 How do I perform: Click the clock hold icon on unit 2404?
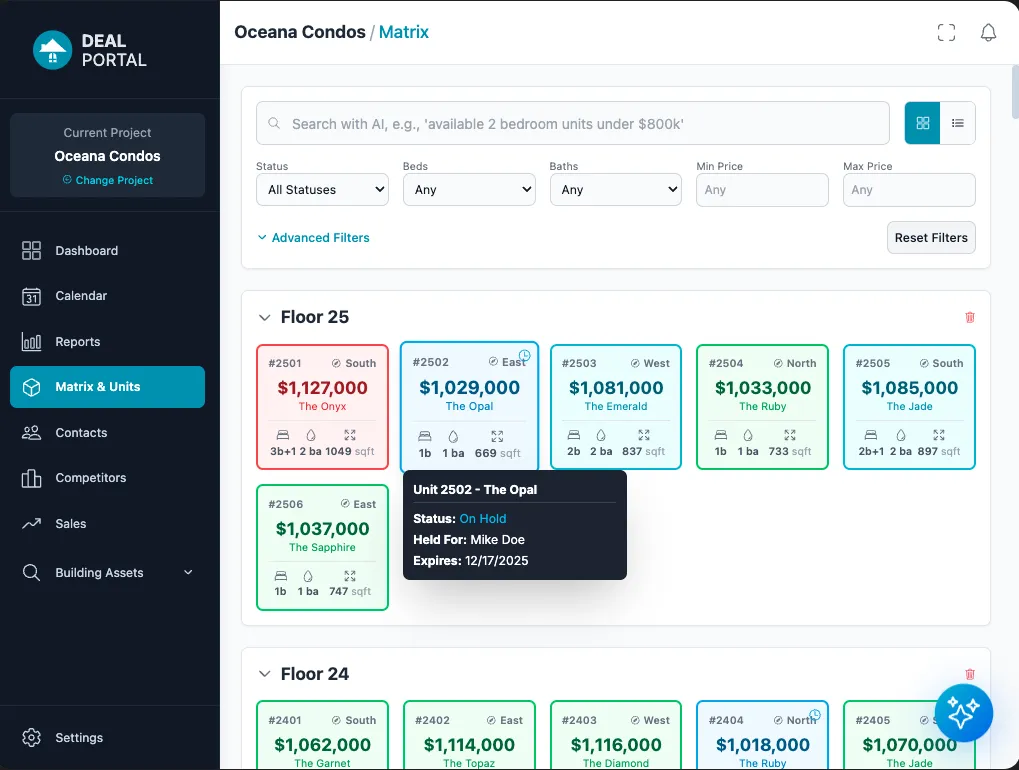tap(815, 714)
